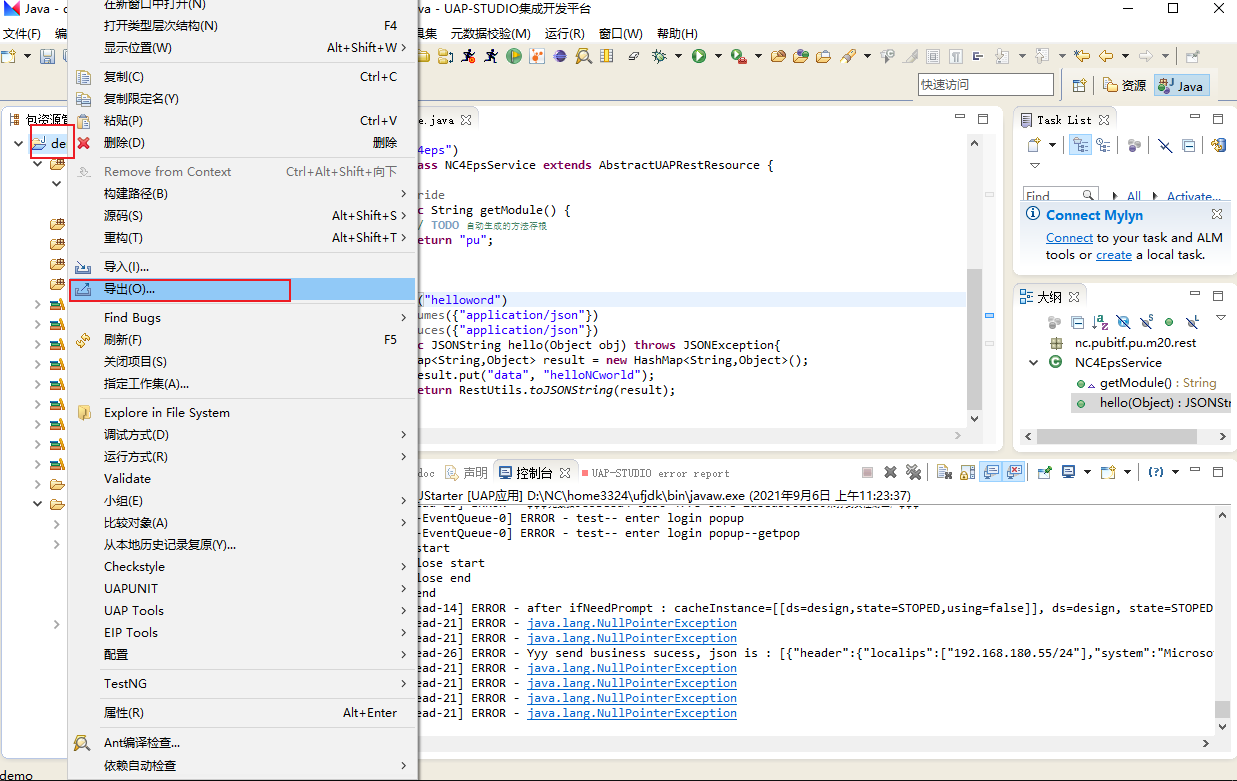Toggle Hide Local Types icon in outline
Screen dimensions: 1237x781
[1191, 322]
